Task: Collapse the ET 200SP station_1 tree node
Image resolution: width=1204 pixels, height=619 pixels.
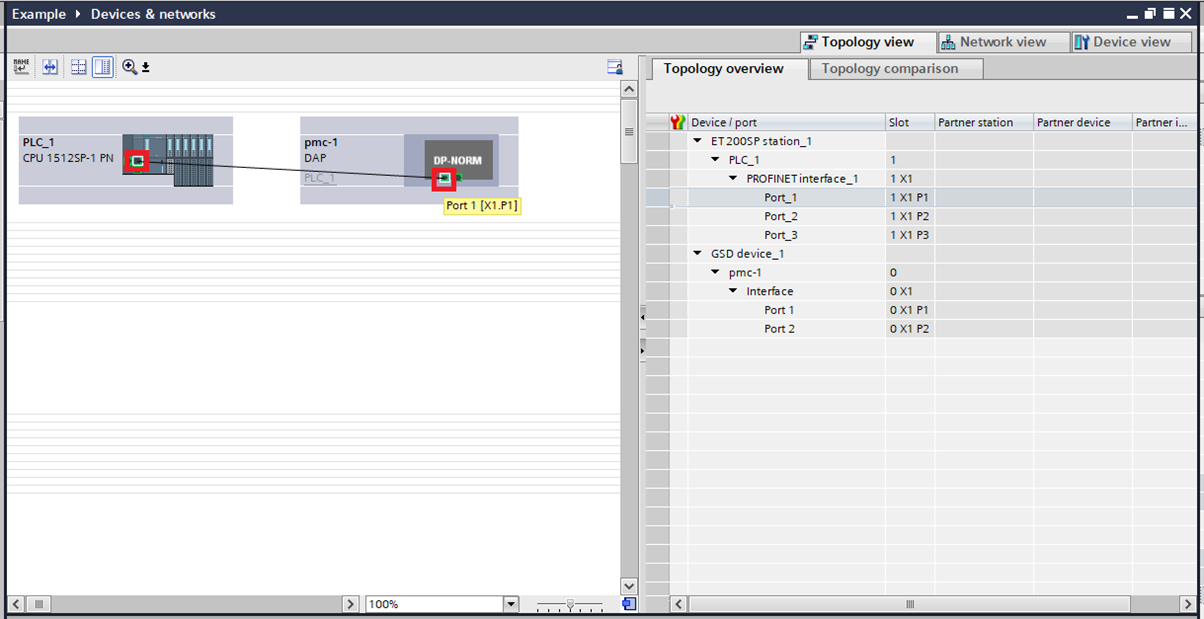Action: click(697, 140)
